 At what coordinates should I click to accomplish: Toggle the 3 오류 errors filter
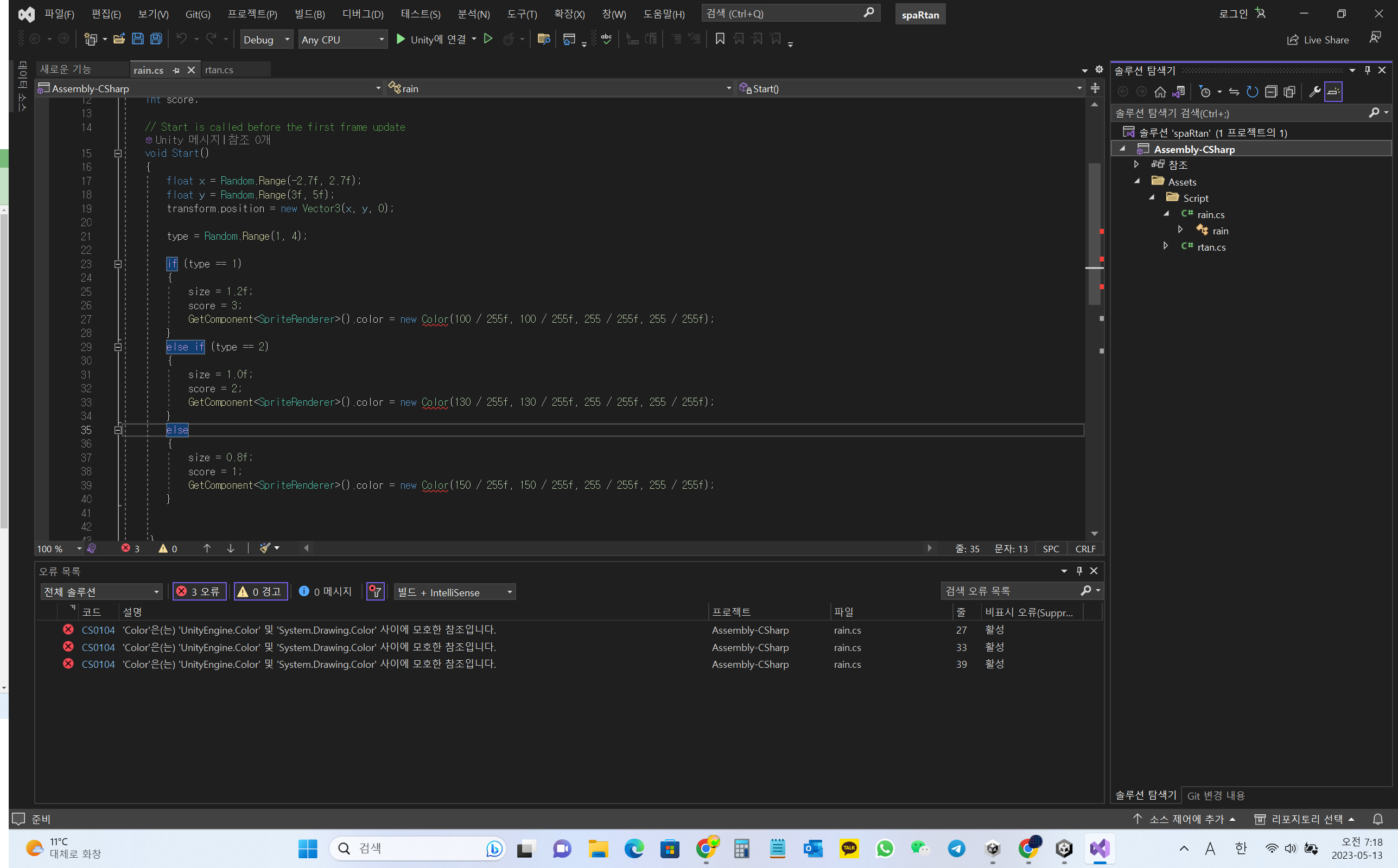pyautogui.click(x=199, y=592)
